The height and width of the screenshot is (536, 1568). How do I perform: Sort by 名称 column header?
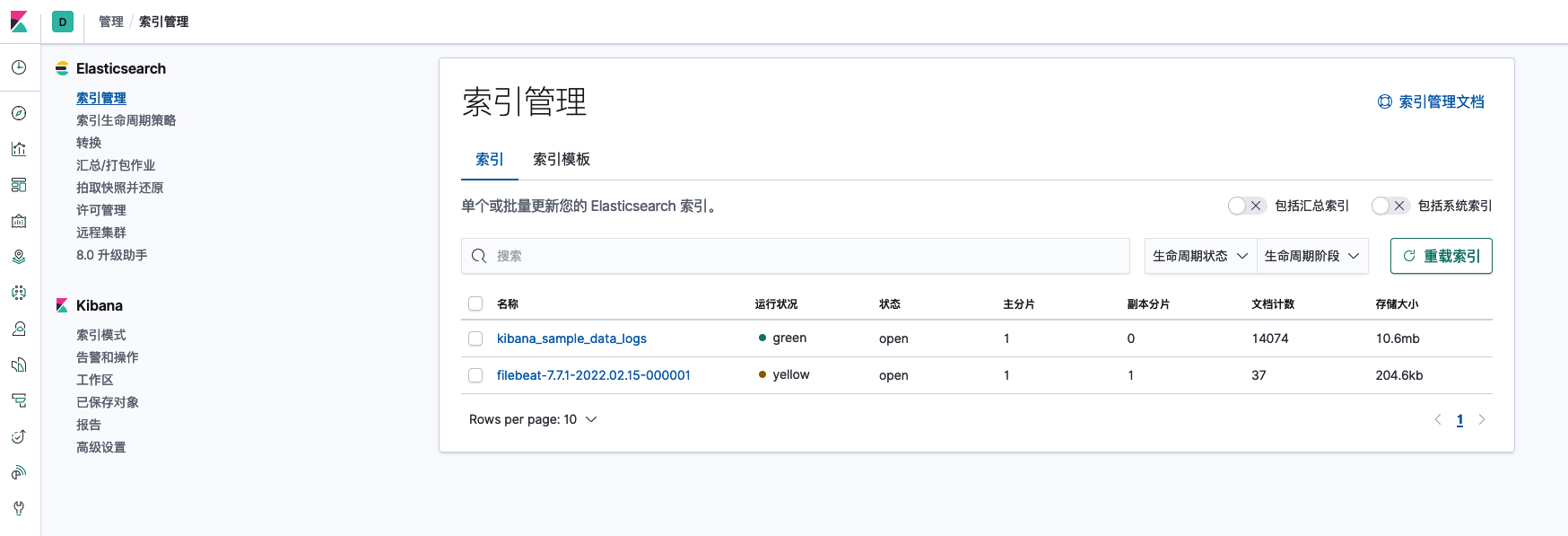(508, 304)
